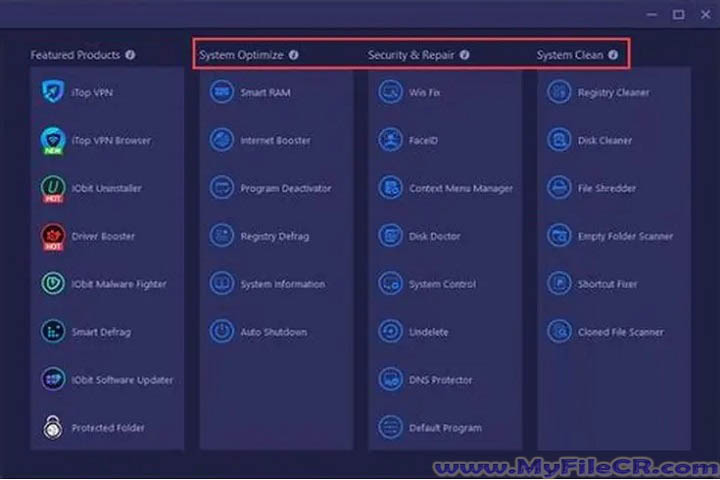
Task: Choose the "Undelete" label
Action: click(x=428, y=332)
